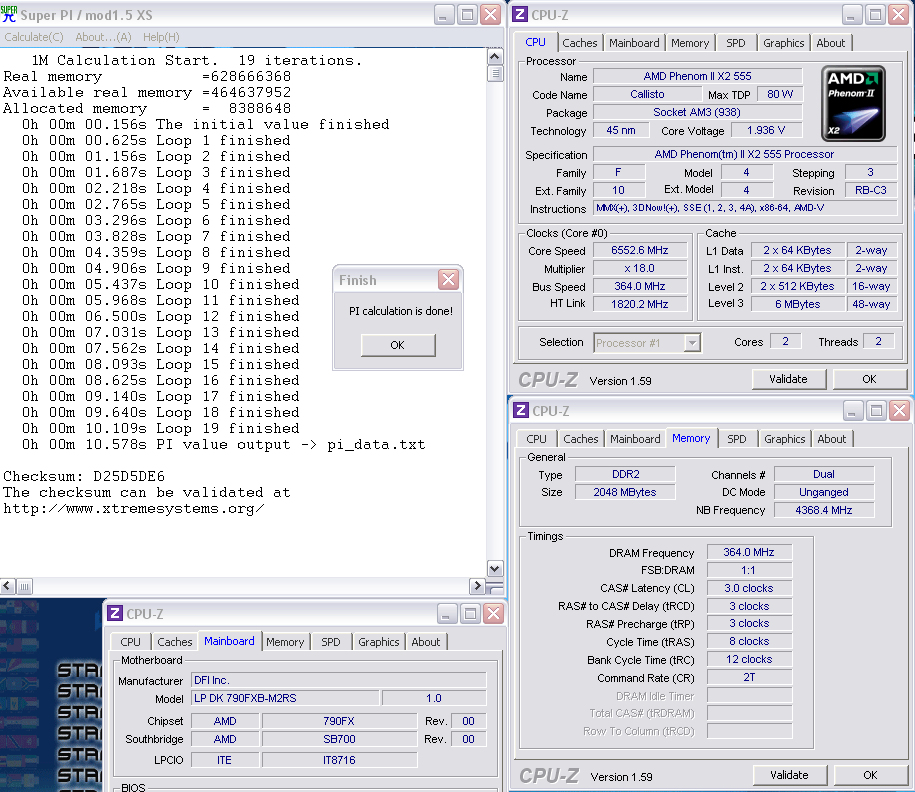
Task: Open SPD tab in Memory CPU-Z window
Action: pos(737,439)
